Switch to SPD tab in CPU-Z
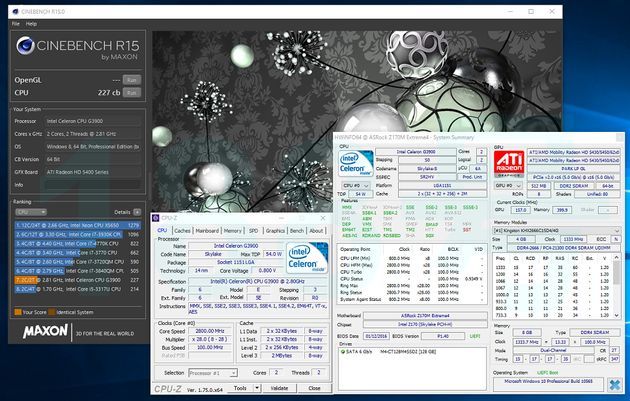Viewport: 630px width, 401px height. [x=254, y=231]
